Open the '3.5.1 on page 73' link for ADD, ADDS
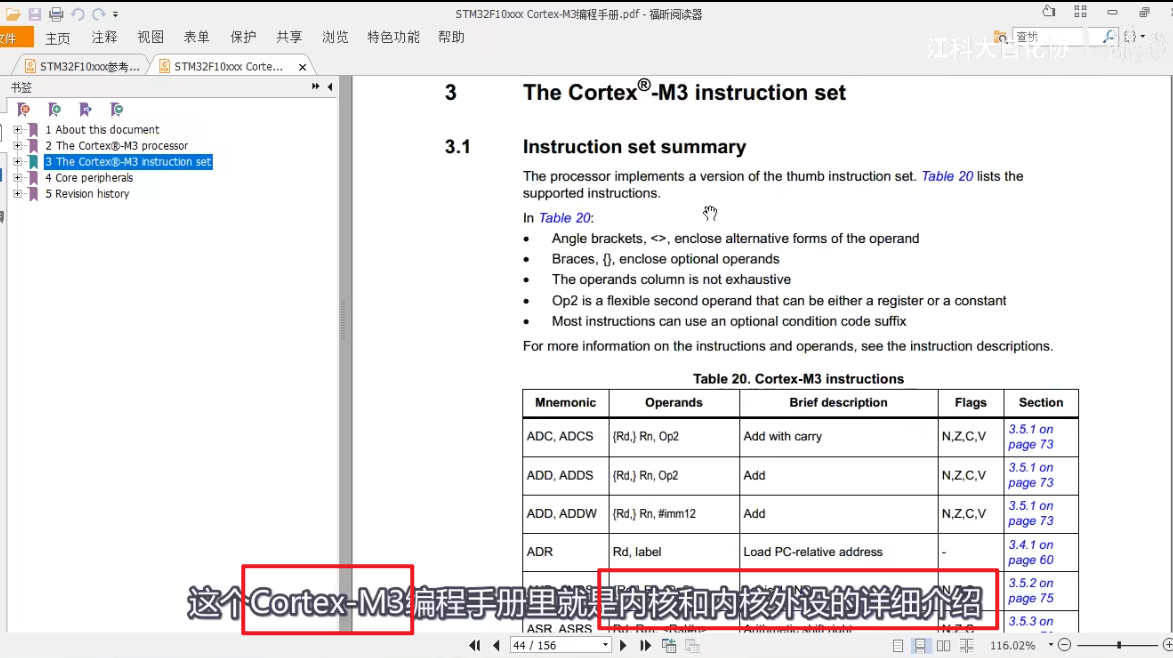1173x658 pixels. [x=1031, y=475]
